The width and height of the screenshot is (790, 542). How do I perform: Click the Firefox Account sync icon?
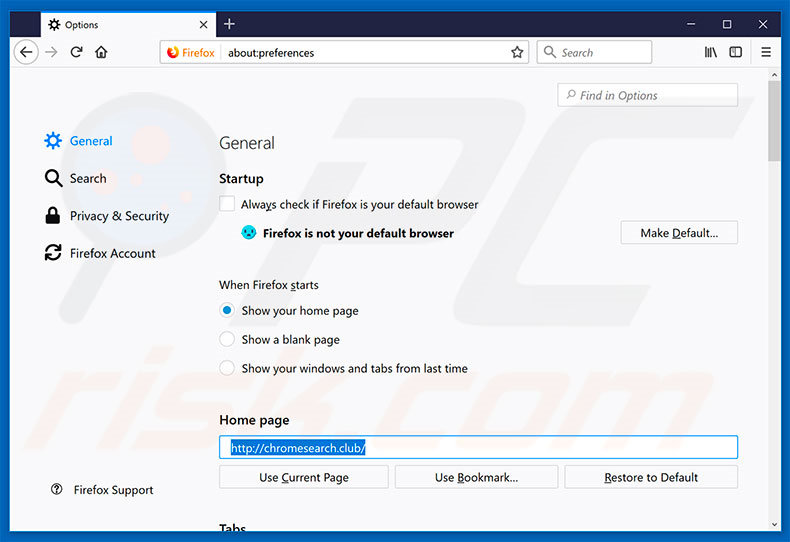pos(53,253)
